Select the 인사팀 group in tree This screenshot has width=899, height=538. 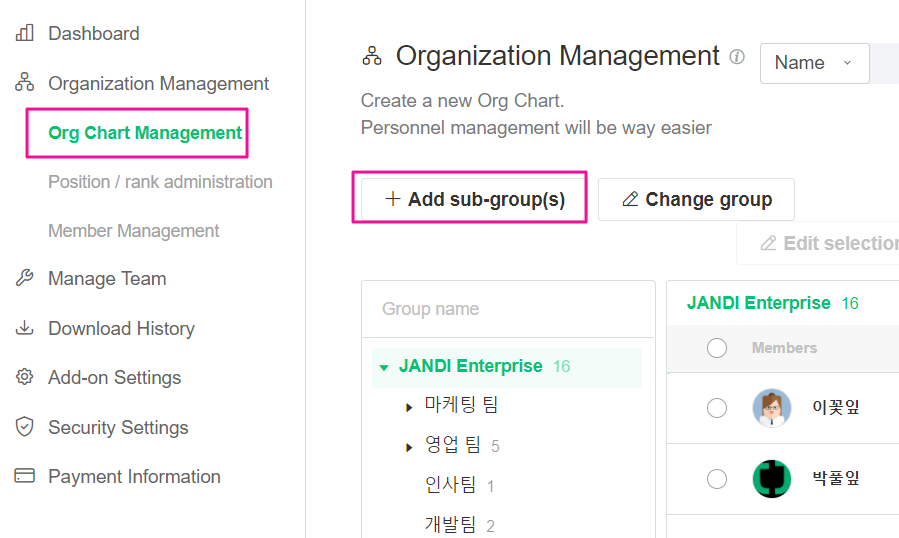coord(451,485)
